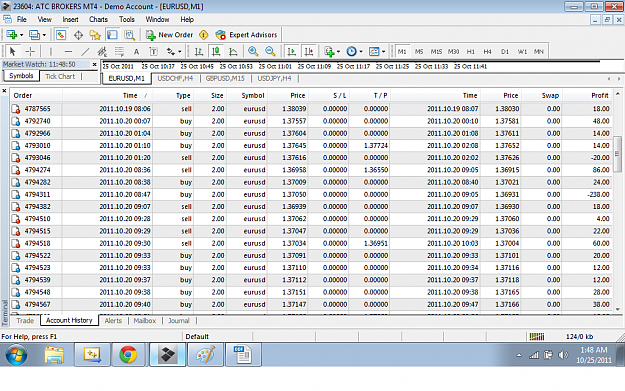625x391 pixels.
Task: Switch to the Tick Chart tab
Action: [60, 77]
